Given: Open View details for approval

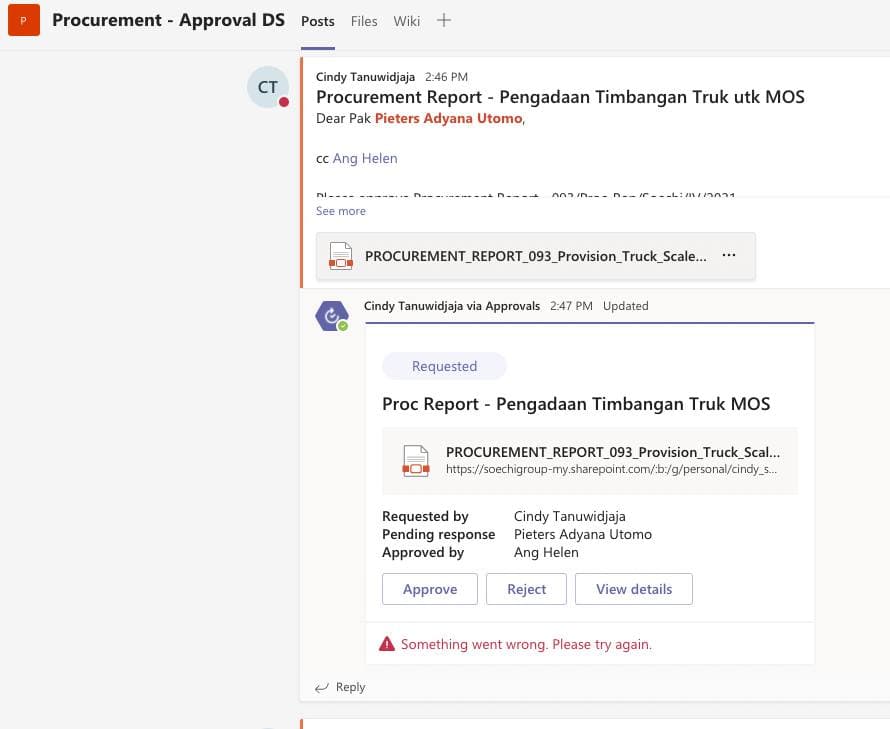Looking at the screenshot, I should click(x=633, y=589).
